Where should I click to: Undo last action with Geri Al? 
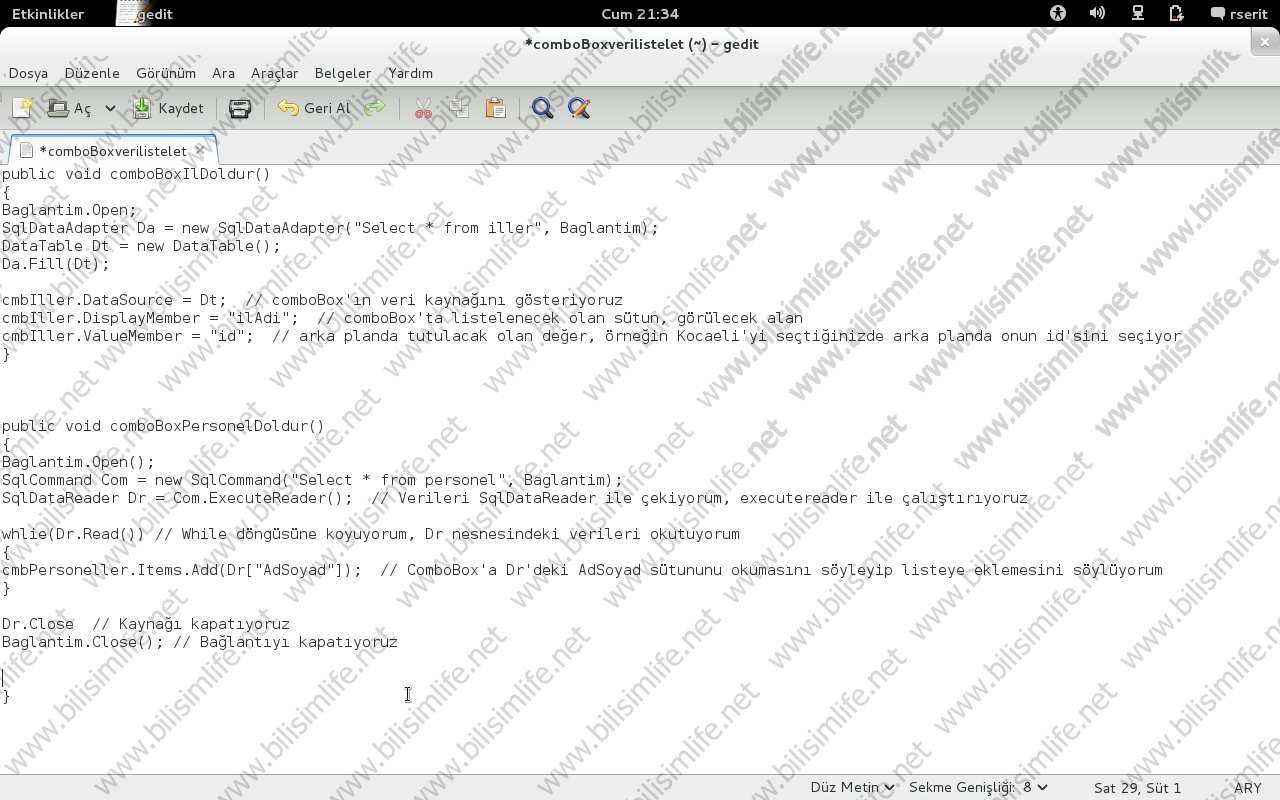(x=314, y=108)
